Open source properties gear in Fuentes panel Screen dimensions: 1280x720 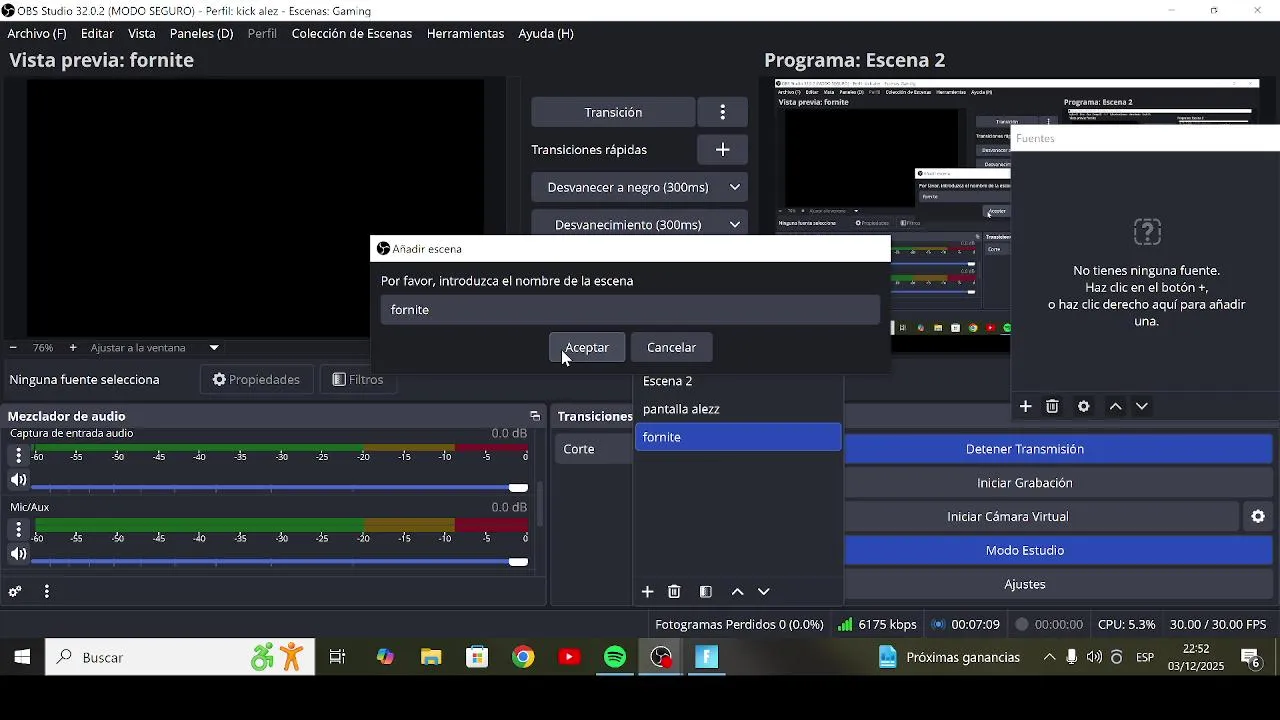[x=1083, y=406]
